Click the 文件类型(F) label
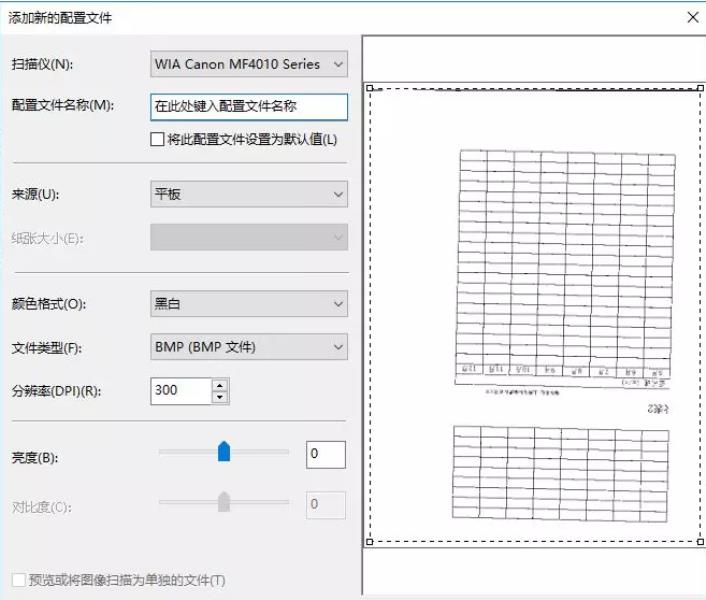The height and width of the screenshot is (600, 706). 47,348
